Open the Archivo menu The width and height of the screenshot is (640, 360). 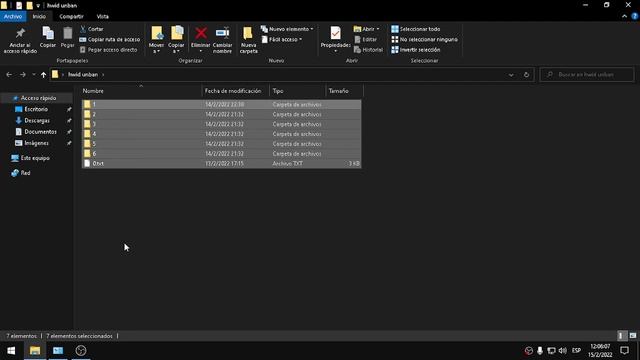click(x=13, y=16)
